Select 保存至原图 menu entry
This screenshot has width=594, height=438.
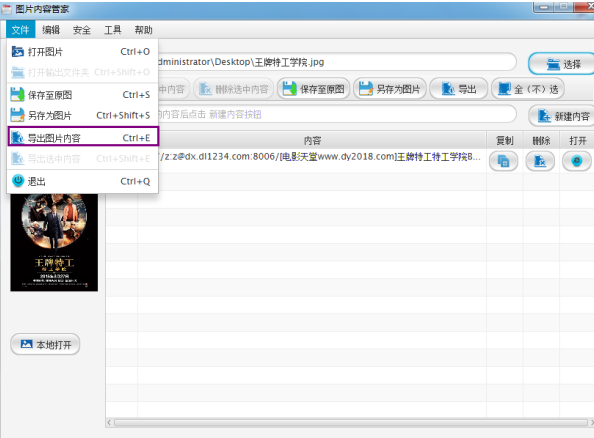pos(83,95)
